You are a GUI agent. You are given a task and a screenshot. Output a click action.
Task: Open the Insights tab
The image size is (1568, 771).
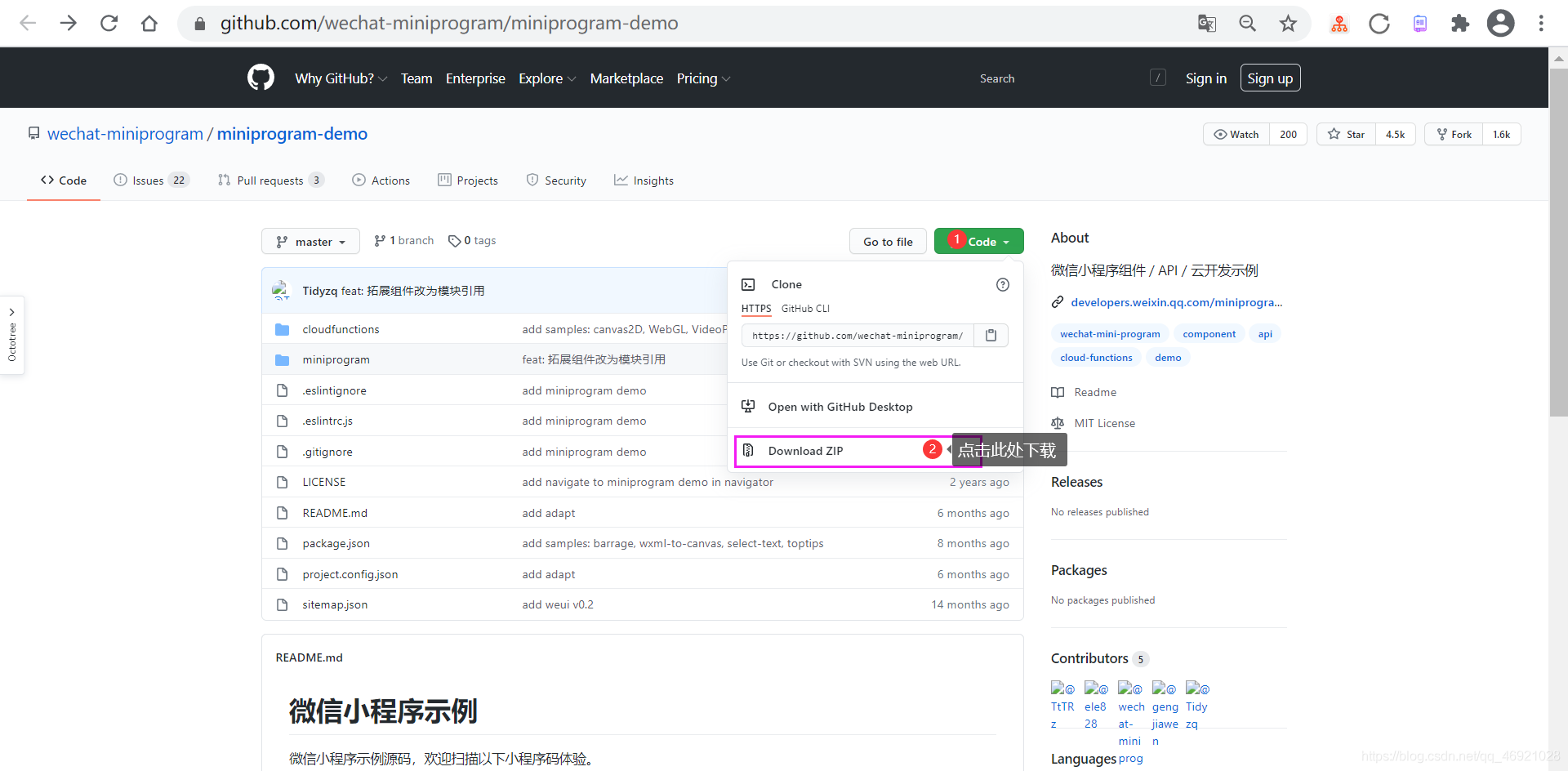[644, 180]
